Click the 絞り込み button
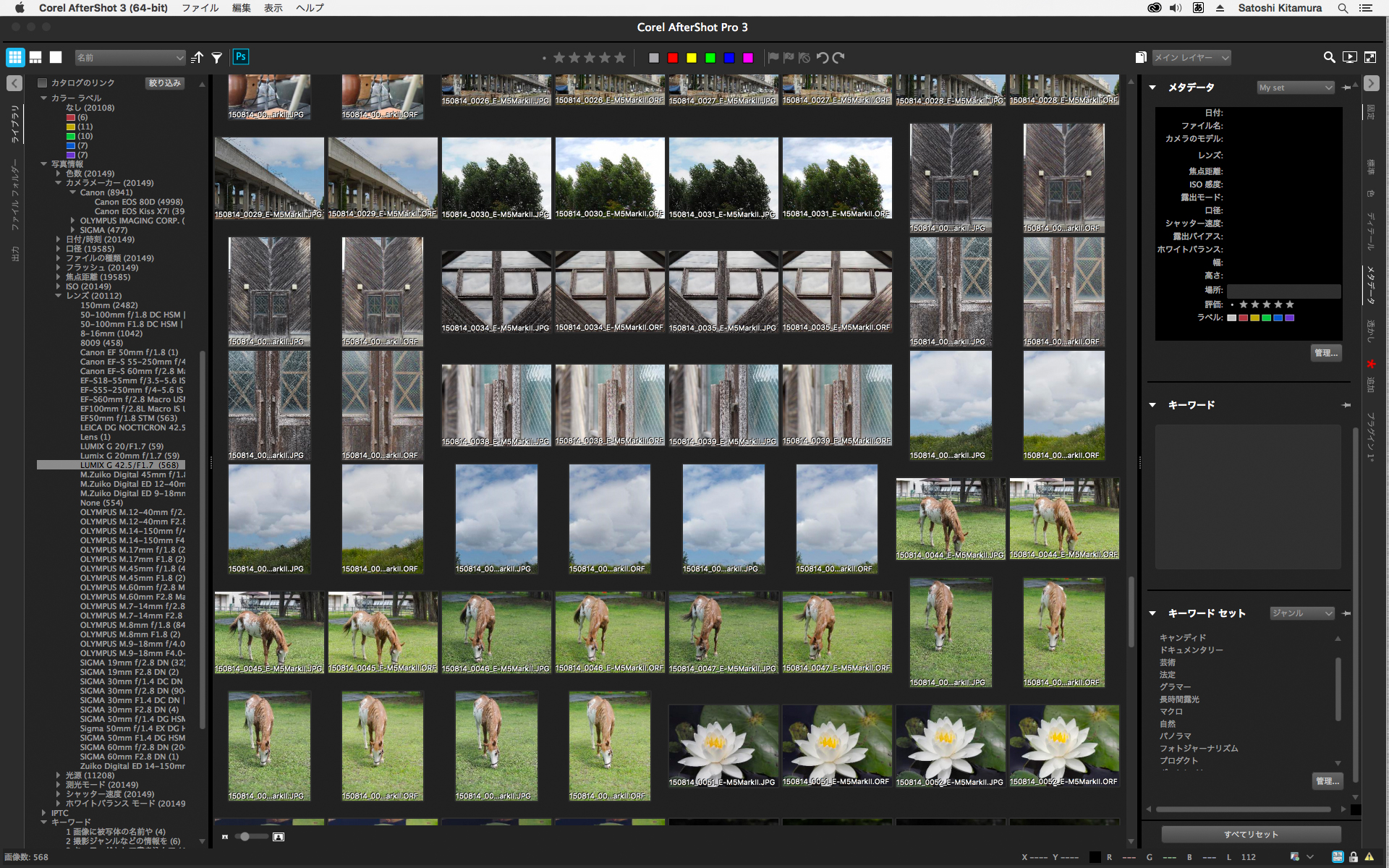This screenshot has width=1389, height=868. point(165,83)
